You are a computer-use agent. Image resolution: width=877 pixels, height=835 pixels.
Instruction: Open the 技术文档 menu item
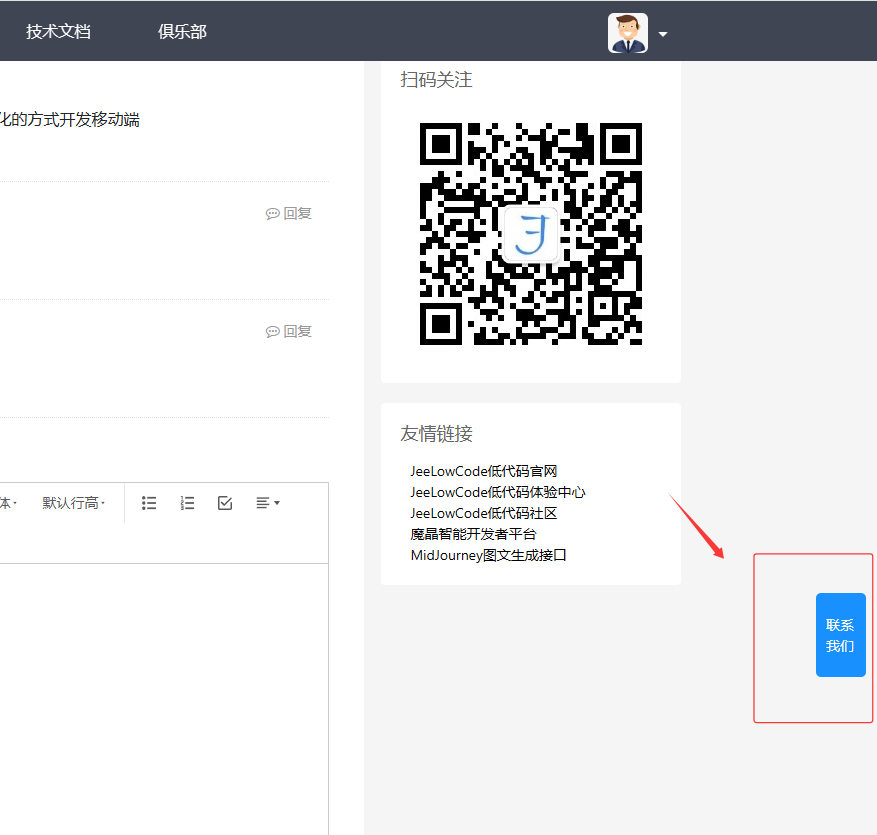tap(58, 31)
